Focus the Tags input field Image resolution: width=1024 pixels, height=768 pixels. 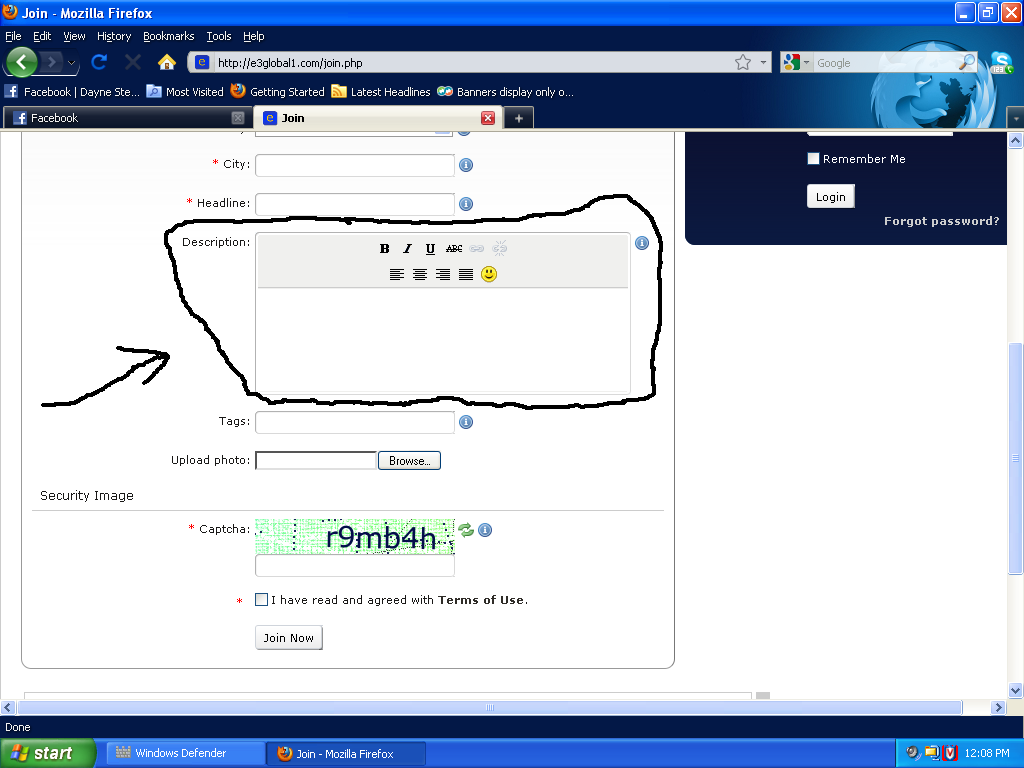(355, 423)
